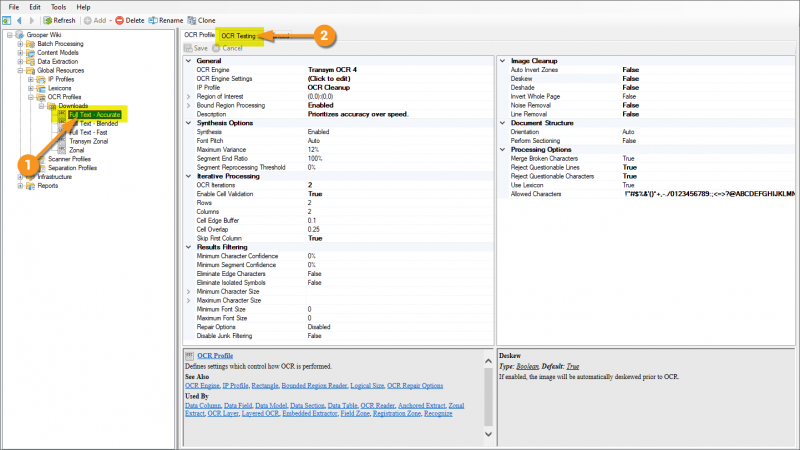
Task: Expand the Region of Interest property
Action: pos(188,96)
